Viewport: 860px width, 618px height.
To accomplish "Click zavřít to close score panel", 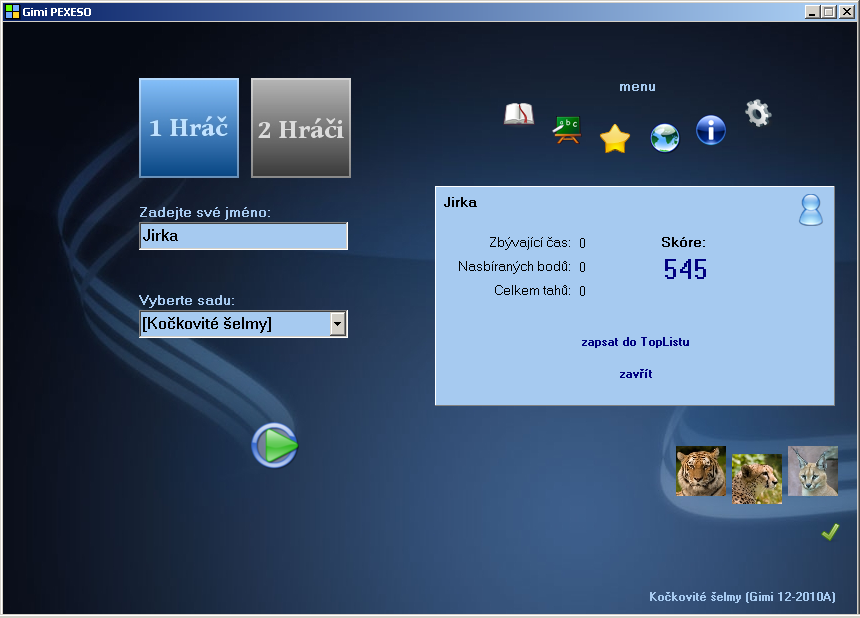I will tap(636, 374).
